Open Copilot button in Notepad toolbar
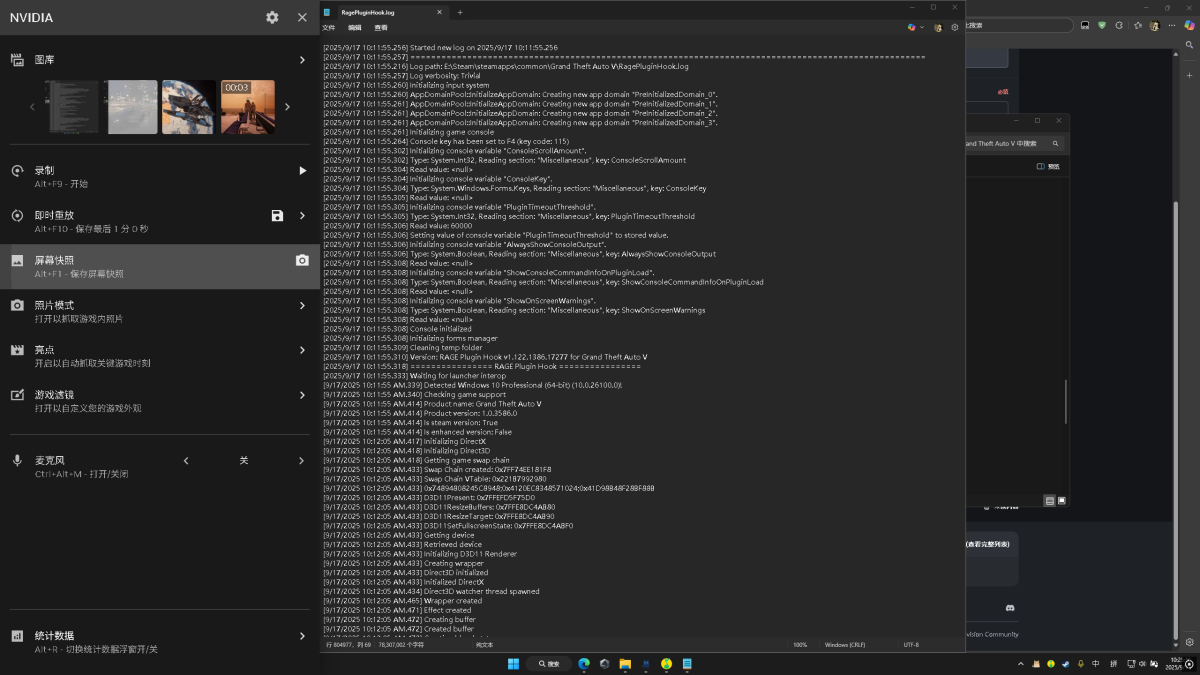1200x675 pixels. coord(914,27)
